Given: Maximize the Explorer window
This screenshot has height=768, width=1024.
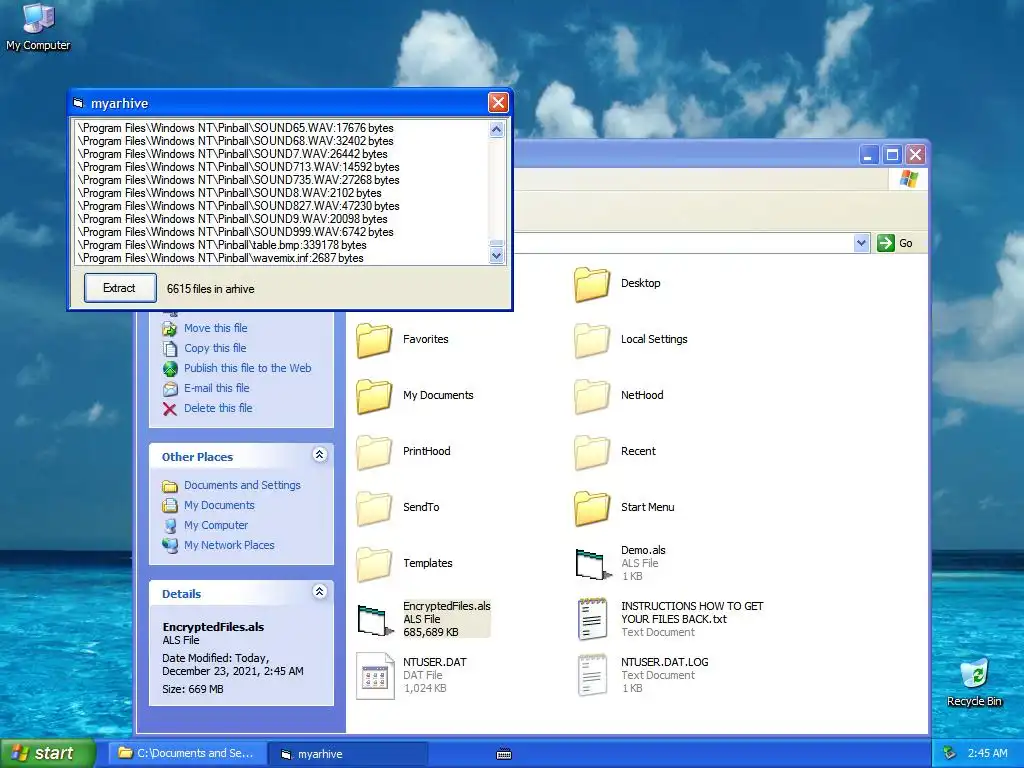Looking at the screenshot, I should click(x=892, y=155).
